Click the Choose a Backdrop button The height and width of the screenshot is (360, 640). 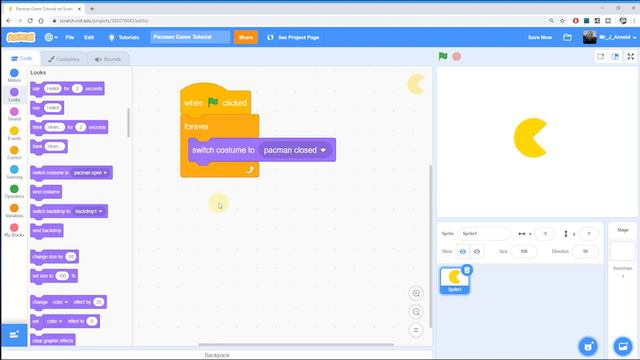(x=623, y=347)
